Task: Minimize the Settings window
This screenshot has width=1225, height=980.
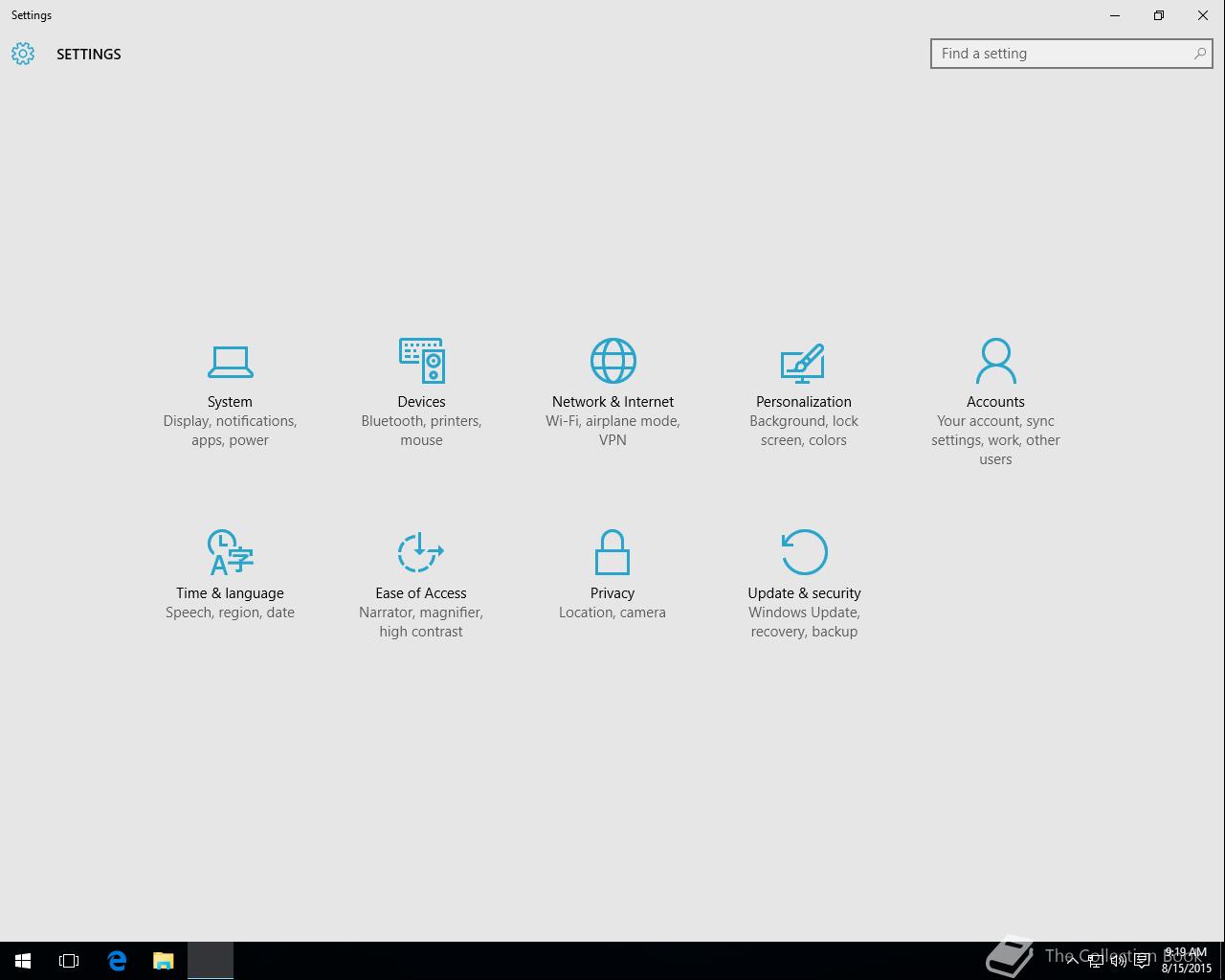Action: point(1115,15)
